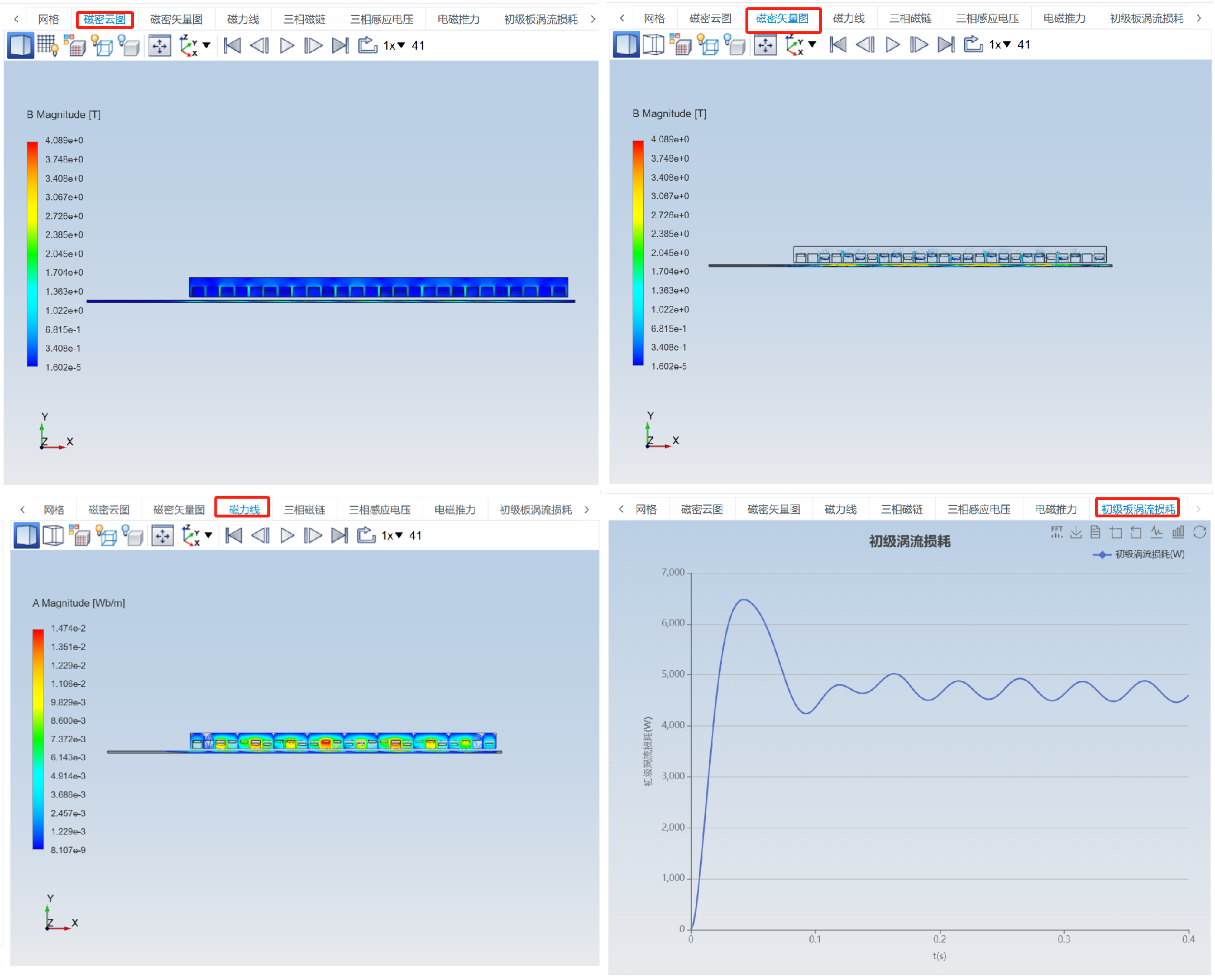Viewport: 1215px width, 980px height.
Task: Export animation in top-left panel
Action: (x=368, y=45)
